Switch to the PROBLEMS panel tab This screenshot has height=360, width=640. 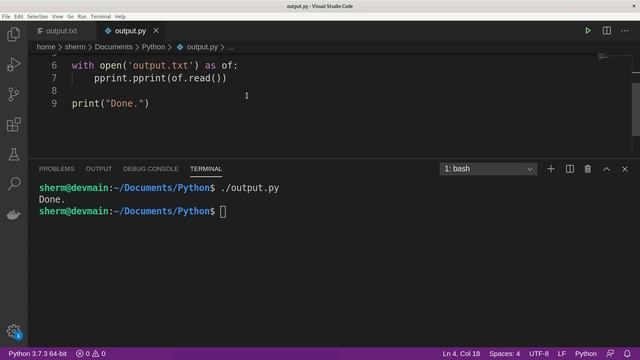pyautogui.click(x=56, y=169)
